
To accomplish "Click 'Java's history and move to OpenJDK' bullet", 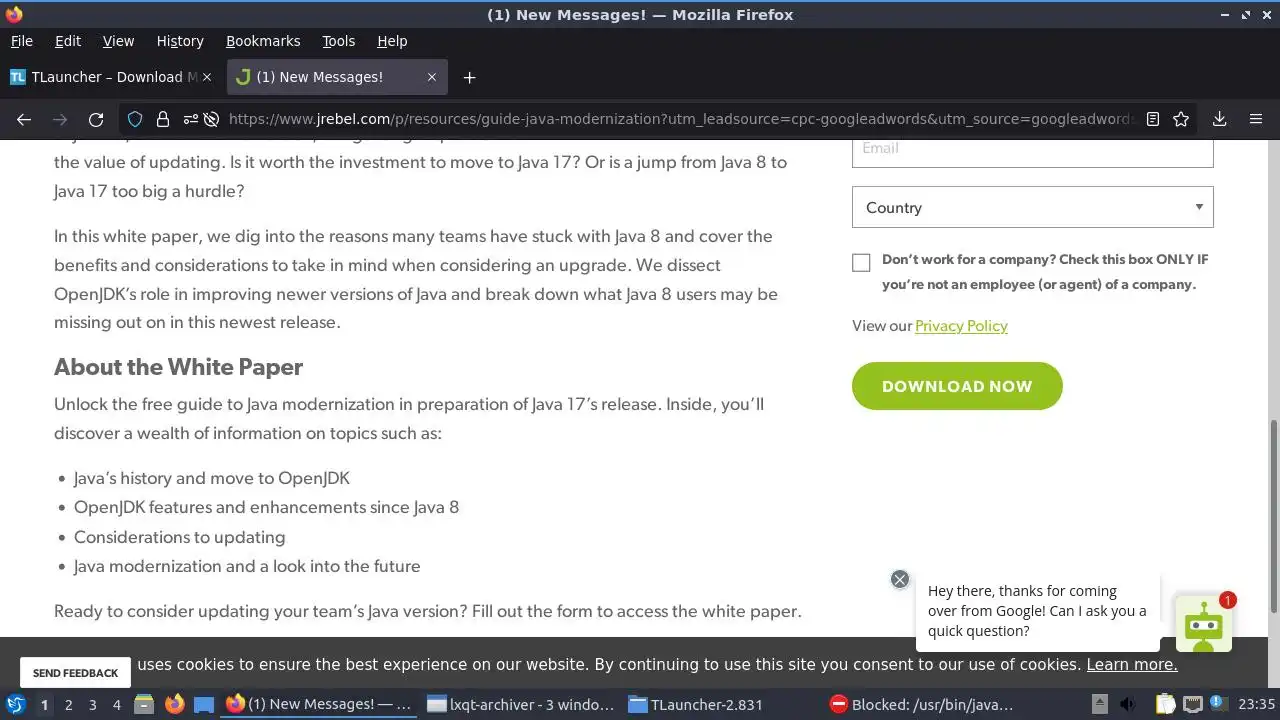I will point(212,478).
